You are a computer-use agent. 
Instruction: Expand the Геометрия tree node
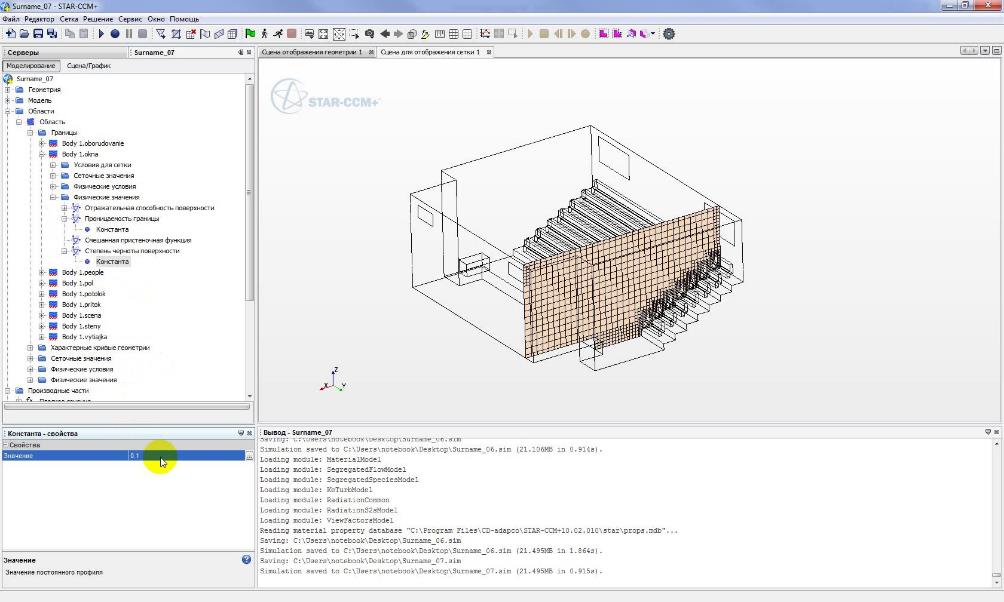pyautogui.click(x=8, y=89)
